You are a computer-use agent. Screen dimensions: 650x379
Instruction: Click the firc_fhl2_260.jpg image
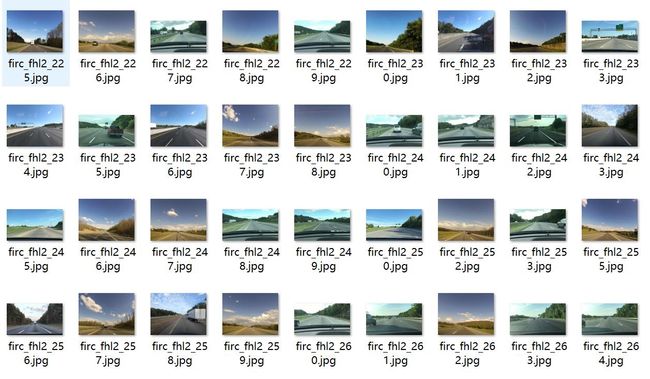(x=322, y=319)
